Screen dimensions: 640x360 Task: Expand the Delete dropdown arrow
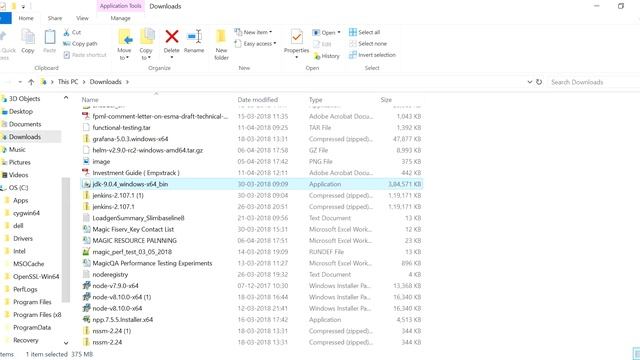point(172,57)
